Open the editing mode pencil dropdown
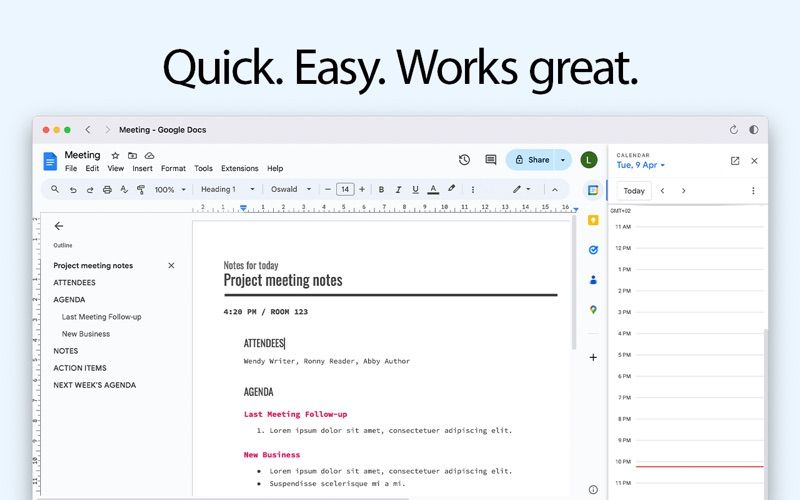The width and height of the screenshot is (800, 500). pyautogui.click(x=521, y=189)
